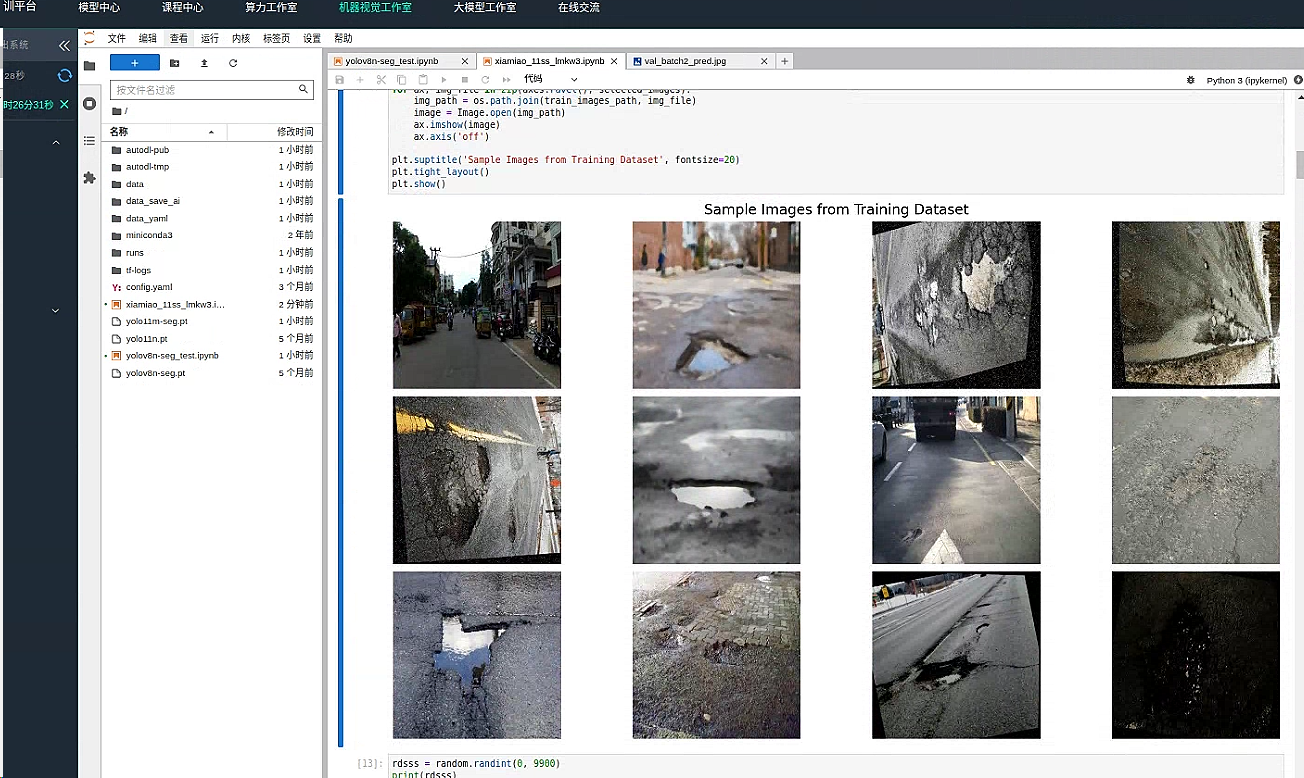Save the notebook with the disk icon
Image resolution: width=1304 pixels, height=778 pixels.
(339, 79)
